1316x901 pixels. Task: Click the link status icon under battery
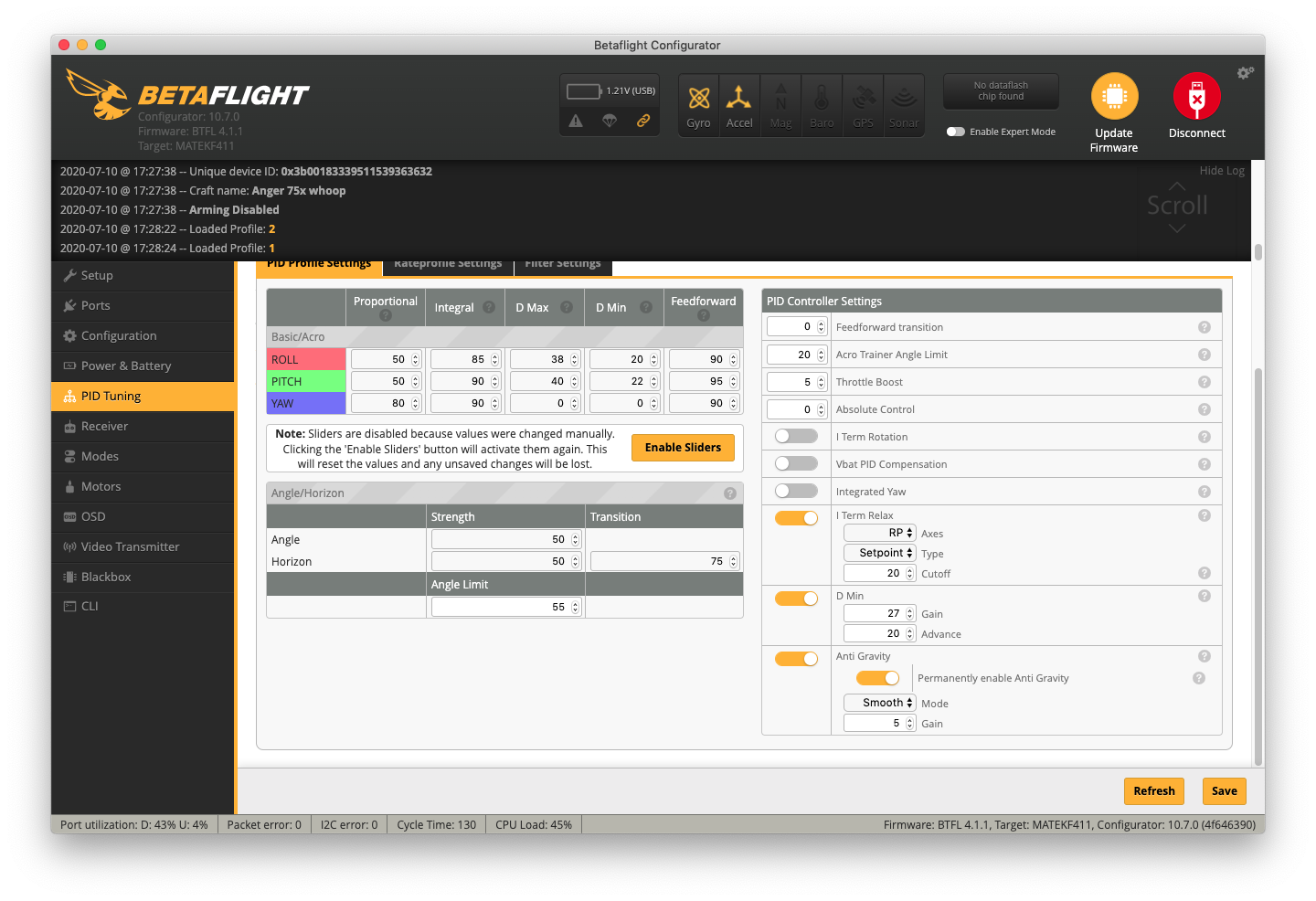(643, 121)
